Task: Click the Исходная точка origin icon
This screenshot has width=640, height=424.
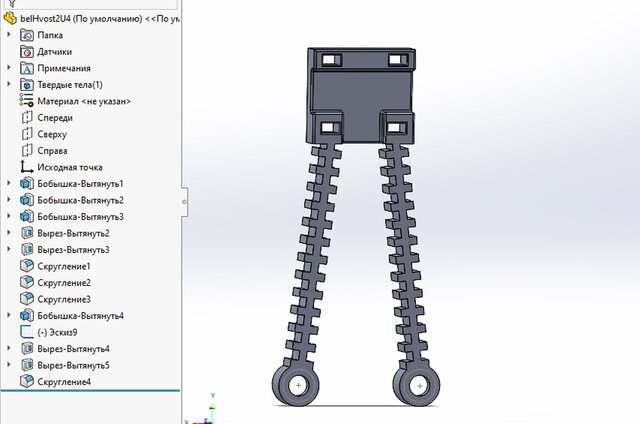Action: pos(27,167)
